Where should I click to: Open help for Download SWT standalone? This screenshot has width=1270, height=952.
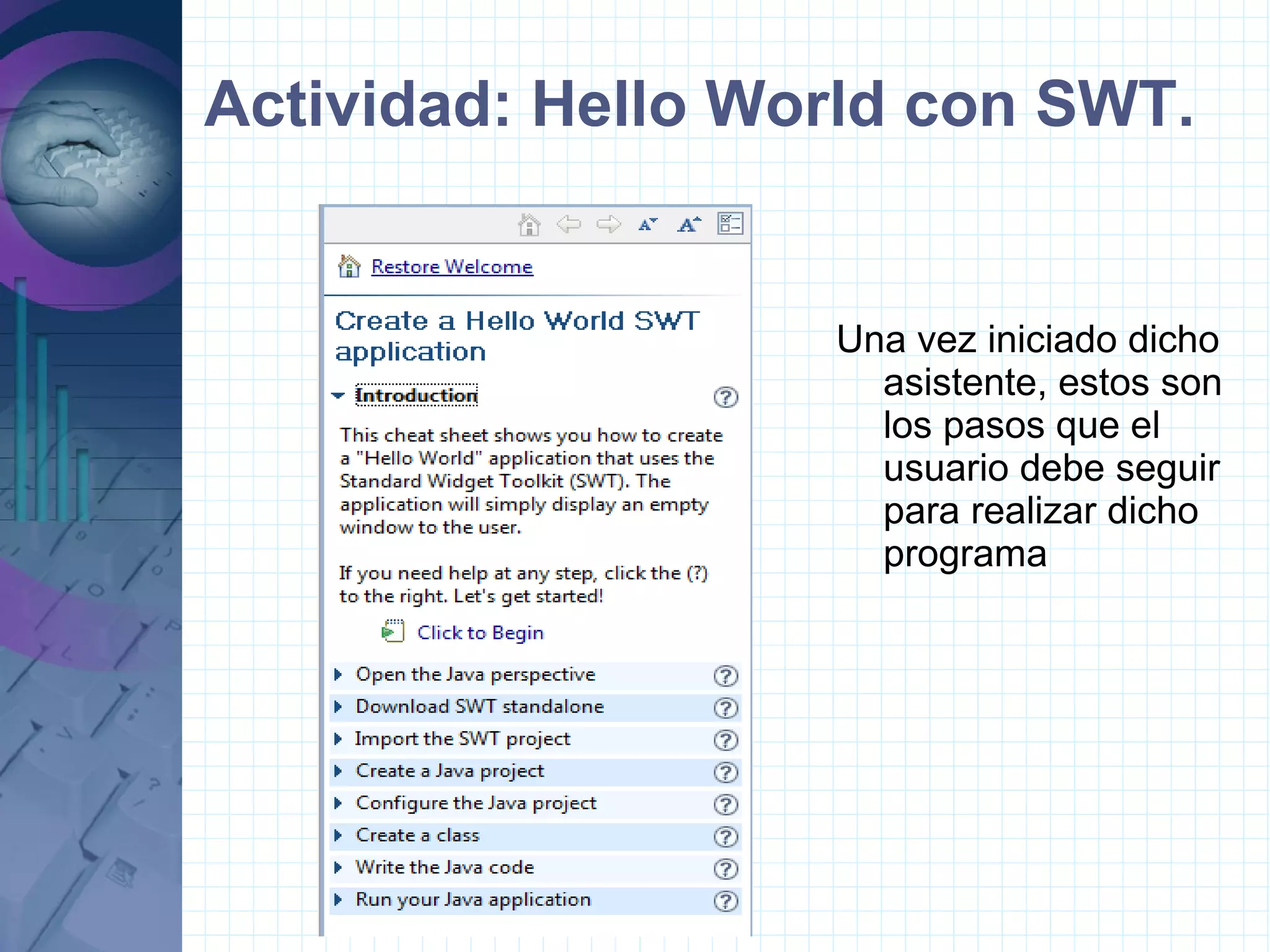coord(726,708)
